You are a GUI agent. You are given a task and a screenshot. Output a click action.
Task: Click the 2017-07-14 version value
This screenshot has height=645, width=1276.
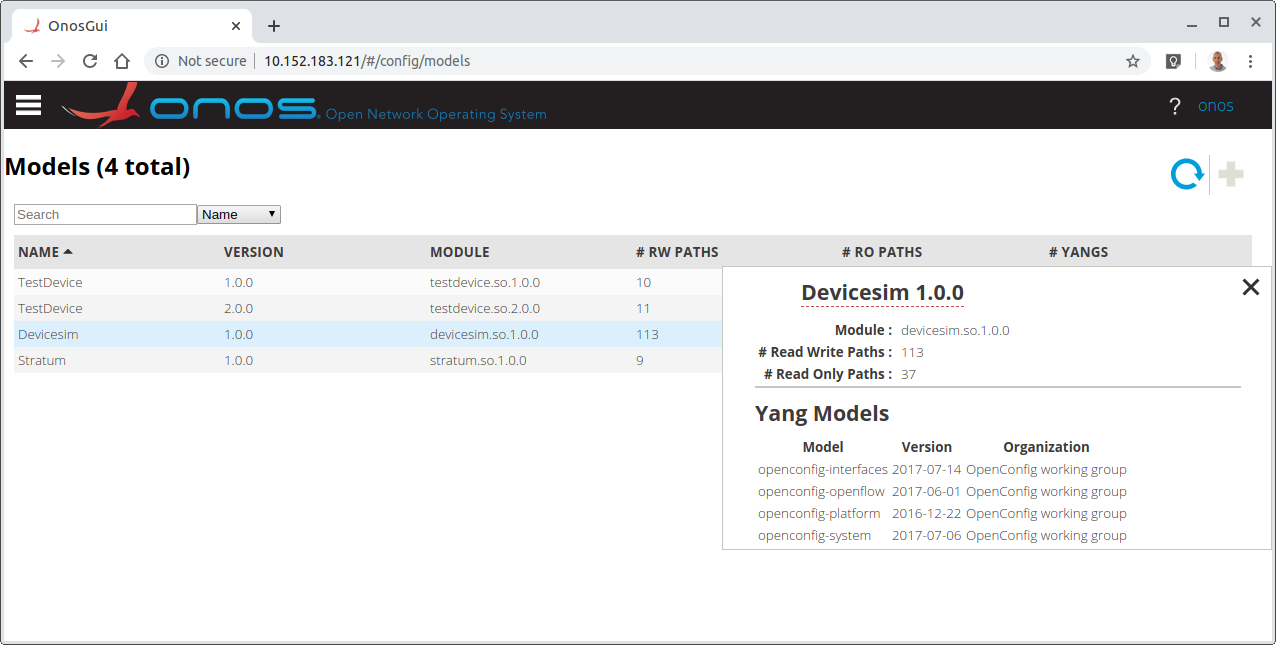[x=926, y=470]
